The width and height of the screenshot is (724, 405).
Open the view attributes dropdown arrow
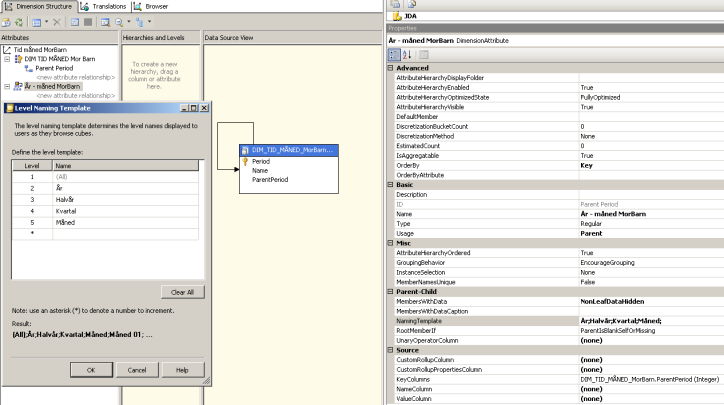pos(46,22)
